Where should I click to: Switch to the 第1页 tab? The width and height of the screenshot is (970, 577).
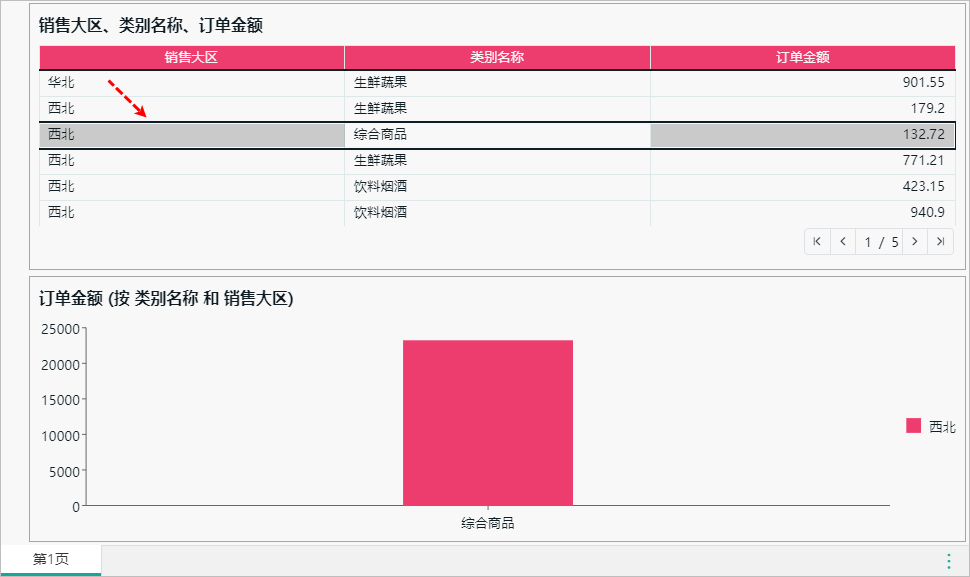[50, 560]
